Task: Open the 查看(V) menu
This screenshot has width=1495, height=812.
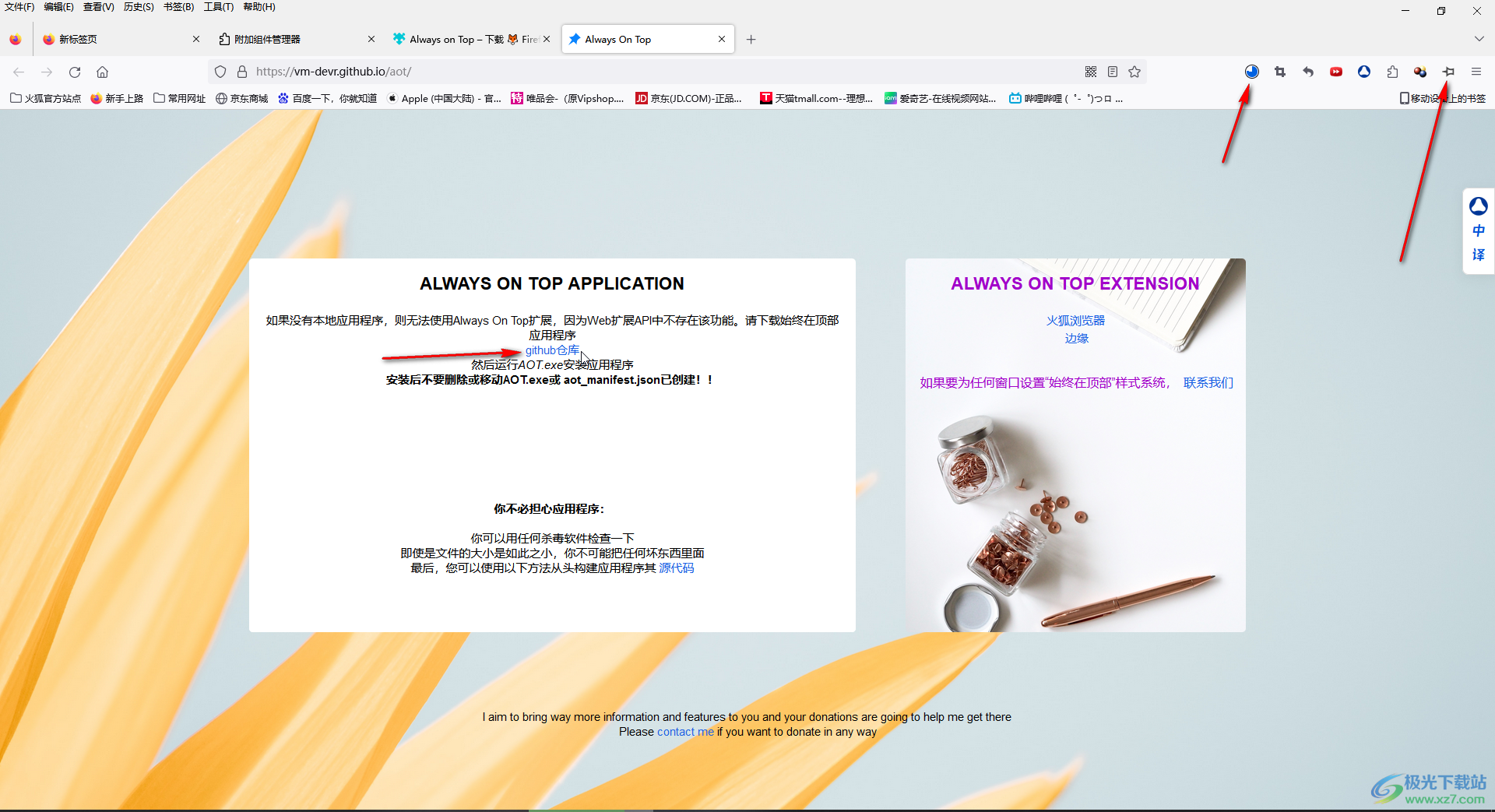Action: click(x=99, y=7)
